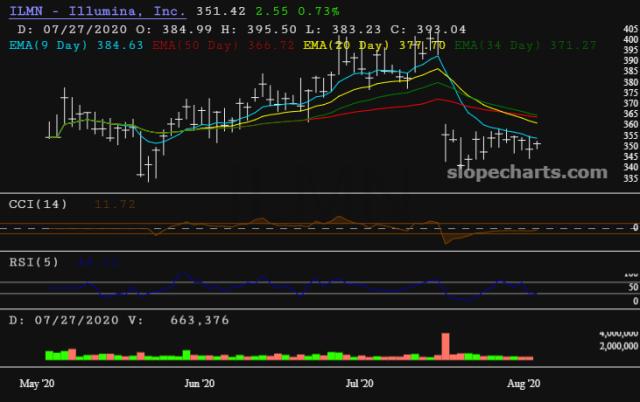640x402 pixels.
Task: Click the tallest red volume bar
Action: click(443, 371)
